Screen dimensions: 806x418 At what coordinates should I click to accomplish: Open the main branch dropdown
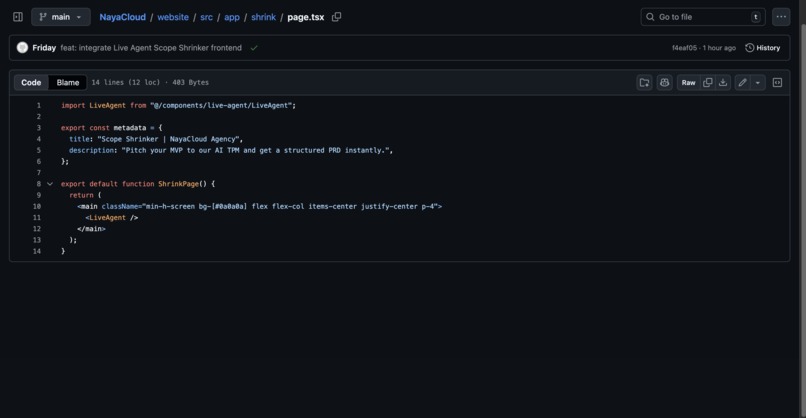[61, 17]
